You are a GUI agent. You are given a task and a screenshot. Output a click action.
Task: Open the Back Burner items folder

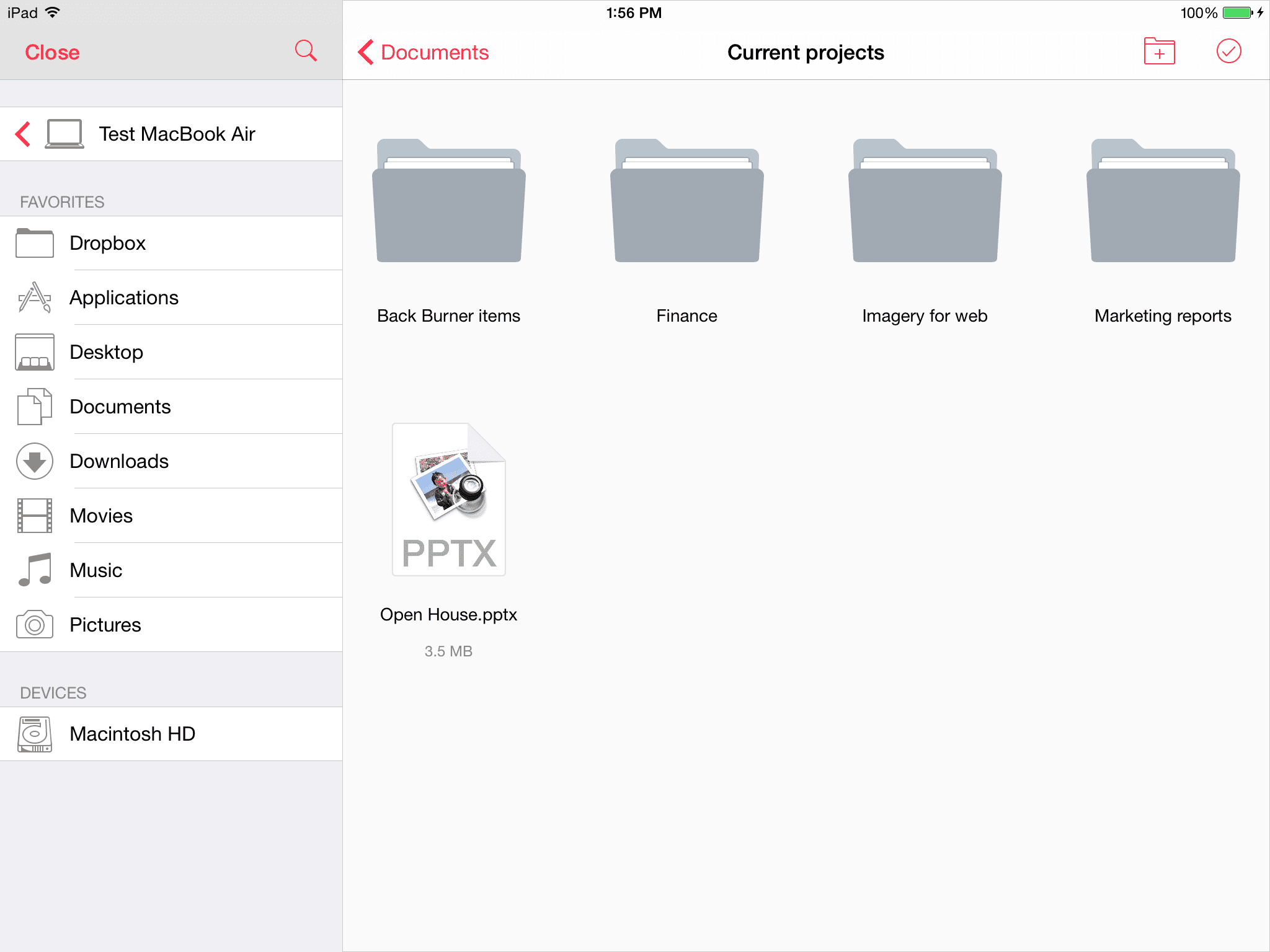coord(449,200)
